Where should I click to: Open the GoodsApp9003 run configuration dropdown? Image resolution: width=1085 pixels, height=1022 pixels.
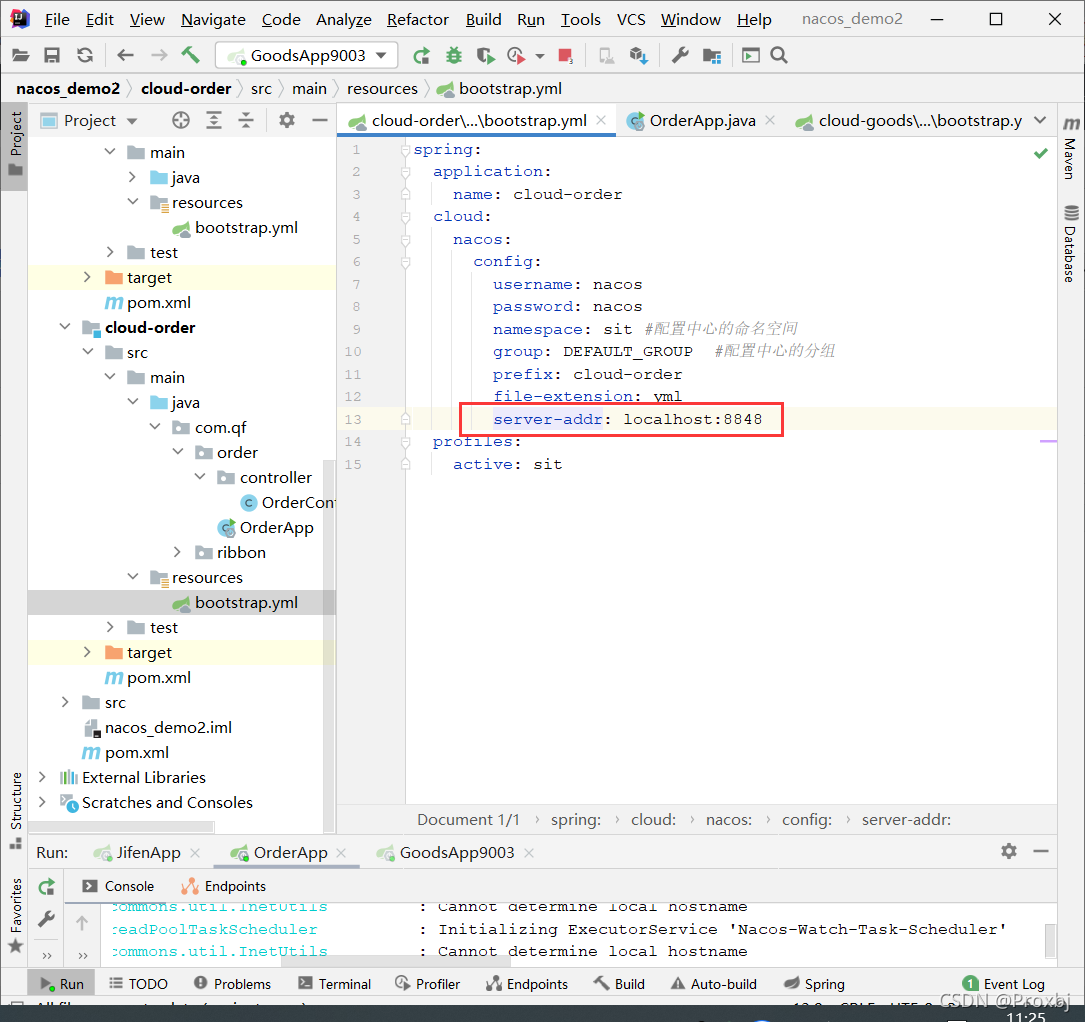[x=307, y=55]
